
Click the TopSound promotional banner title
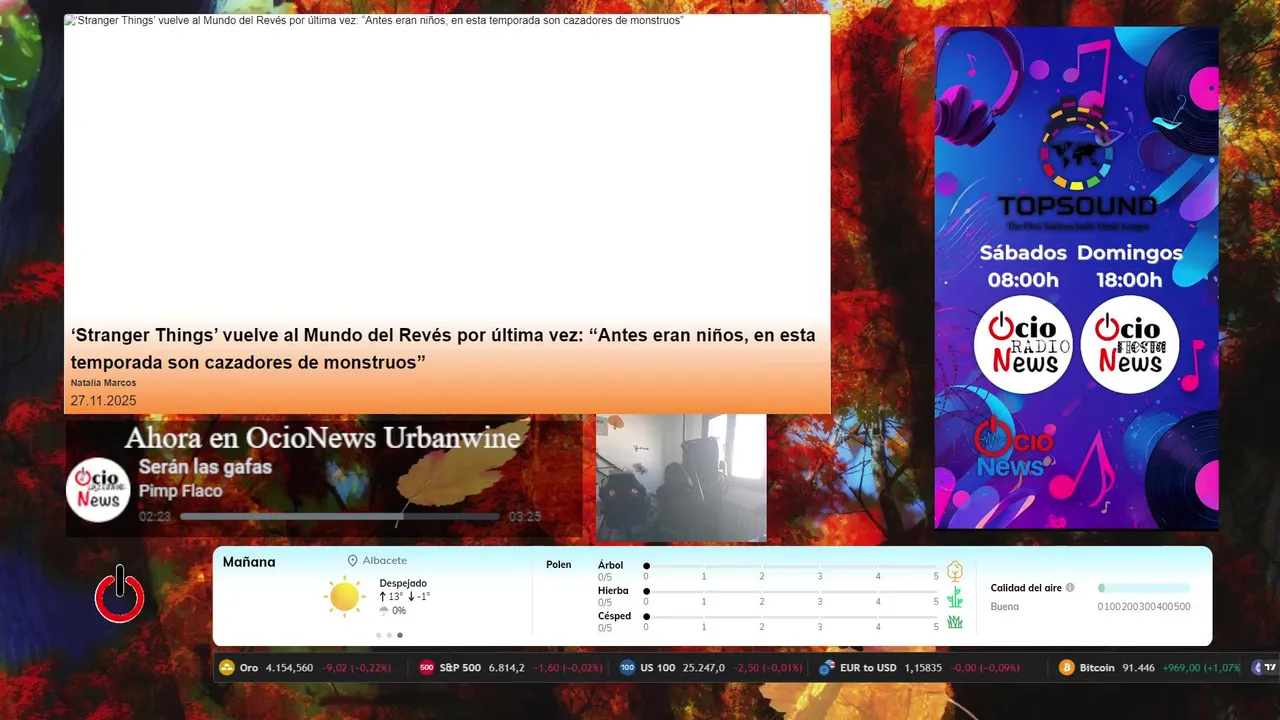point(1076,208)
